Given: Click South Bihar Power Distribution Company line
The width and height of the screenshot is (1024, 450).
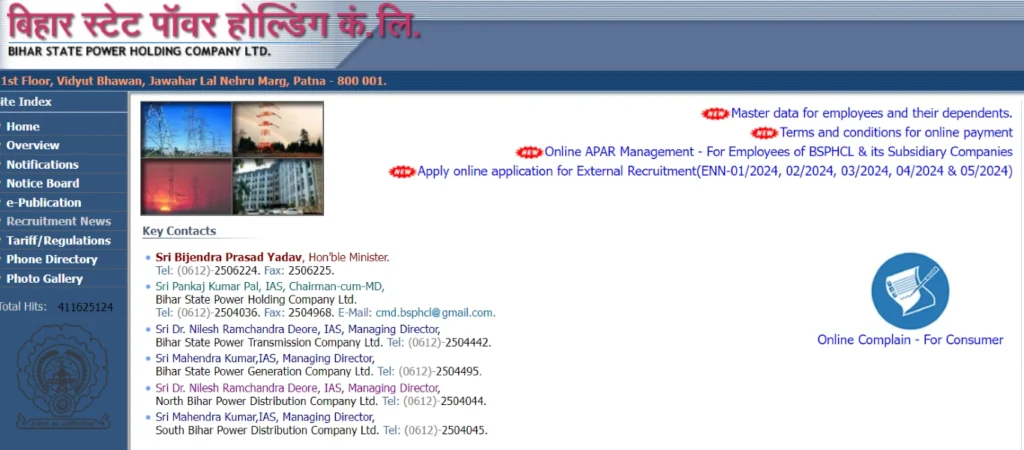Looking at the screenshot, I should point(321,430).
